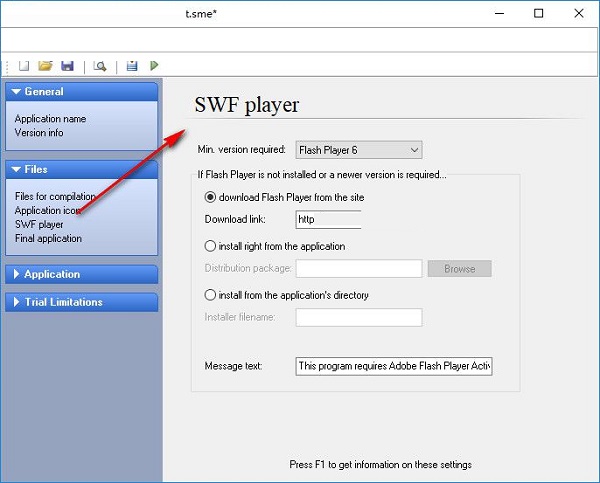Image resolution: width=600 pixels, height=483 pixels.
Task: Open the Min. version required dropdown
Action: [x=359, y=150]
